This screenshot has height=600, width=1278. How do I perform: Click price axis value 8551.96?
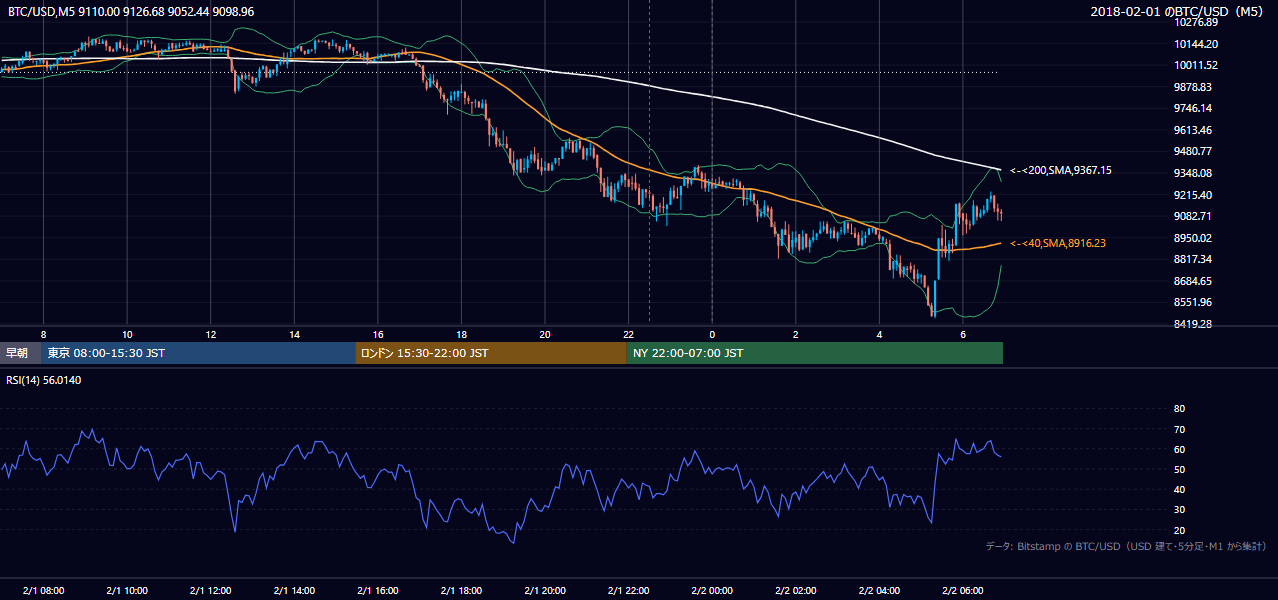(x=1193, y=302)
